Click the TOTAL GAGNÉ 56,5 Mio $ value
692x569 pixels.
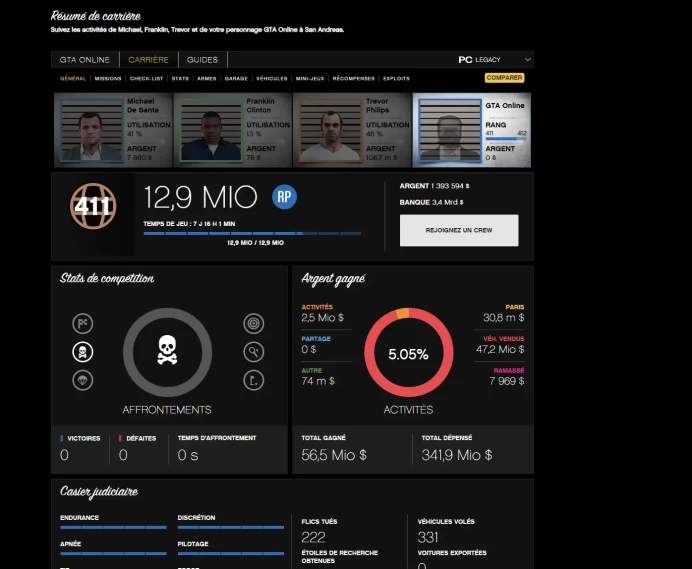(x=334, y=455)
